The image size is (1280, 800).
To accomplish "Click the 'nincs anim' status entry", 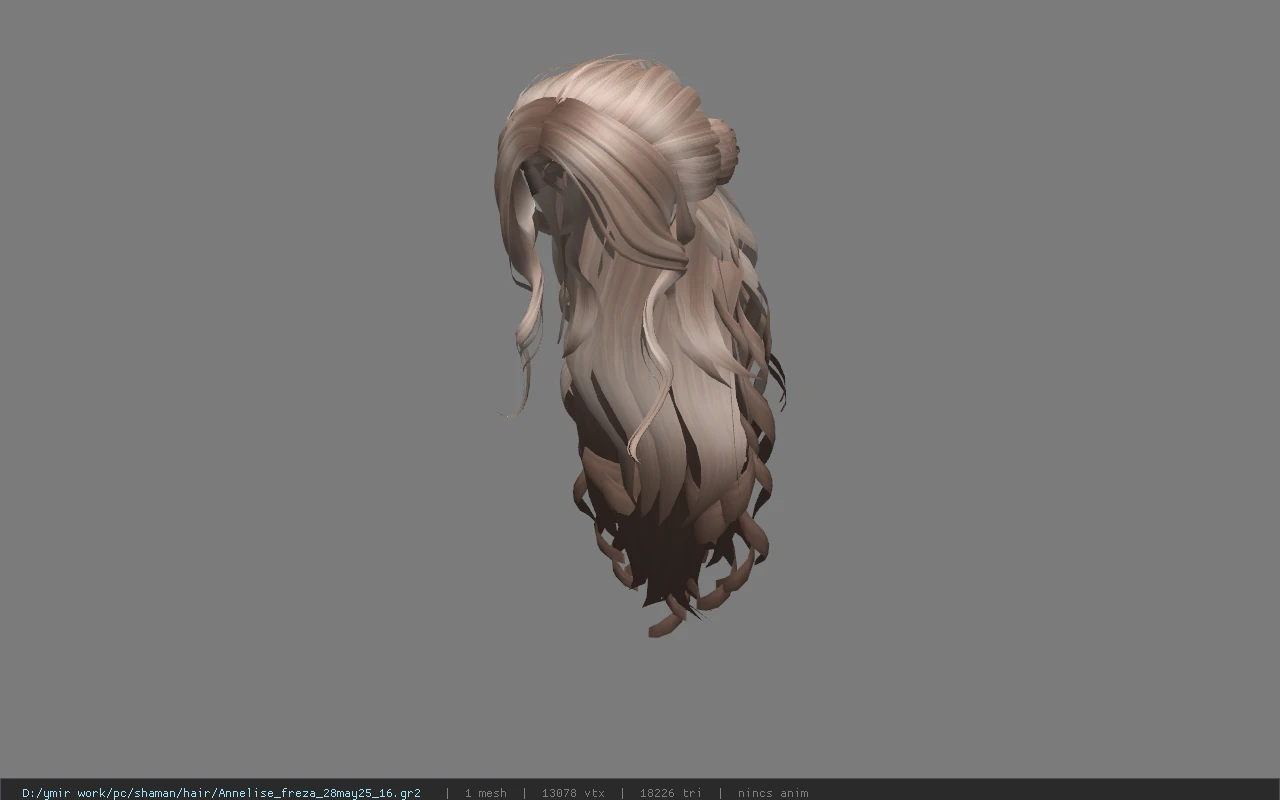I will 773,793.
